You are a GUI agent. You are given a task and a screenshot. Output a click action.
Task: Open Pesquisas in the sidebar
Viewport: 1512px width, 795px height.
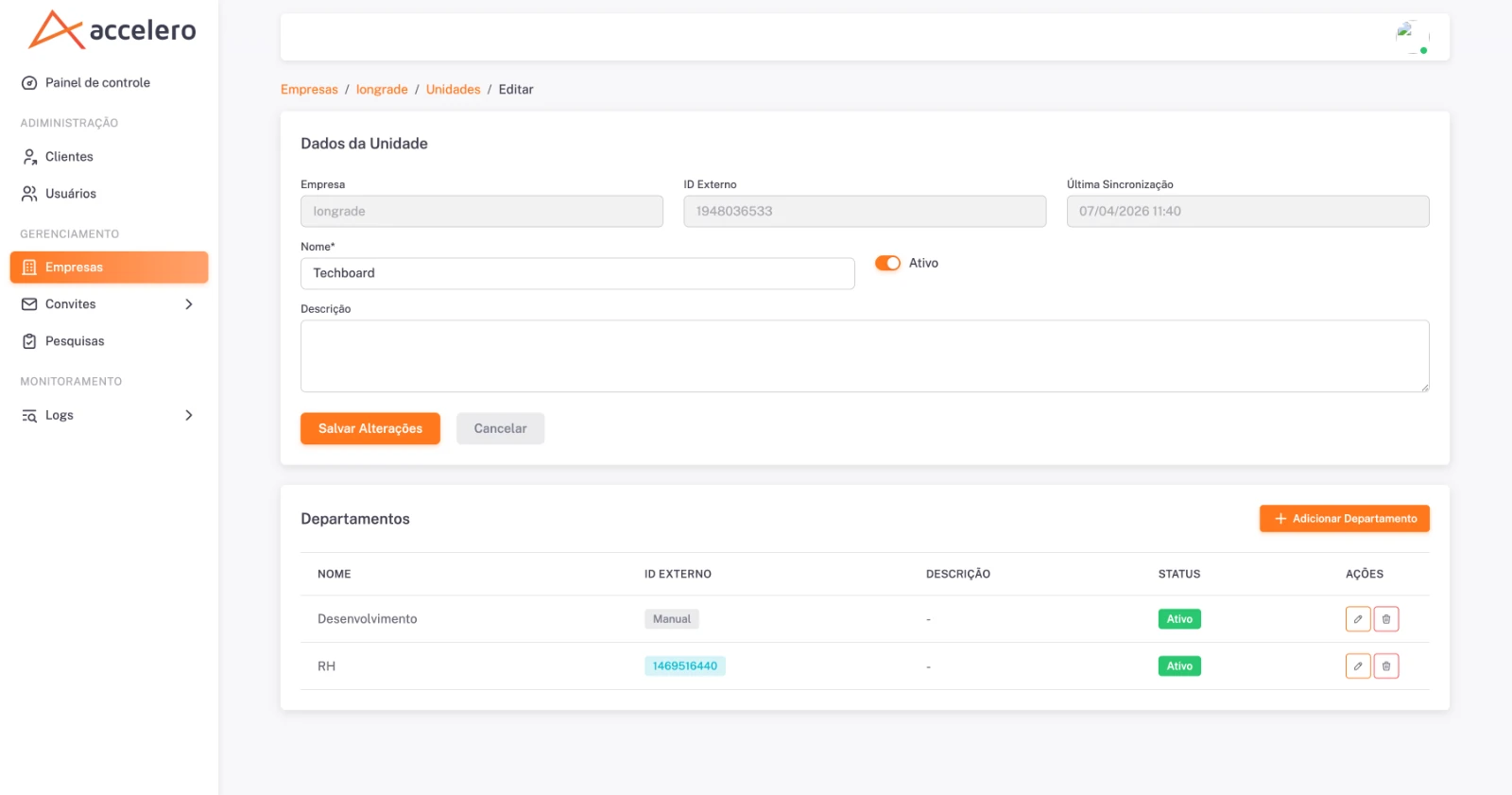[109, 341]
